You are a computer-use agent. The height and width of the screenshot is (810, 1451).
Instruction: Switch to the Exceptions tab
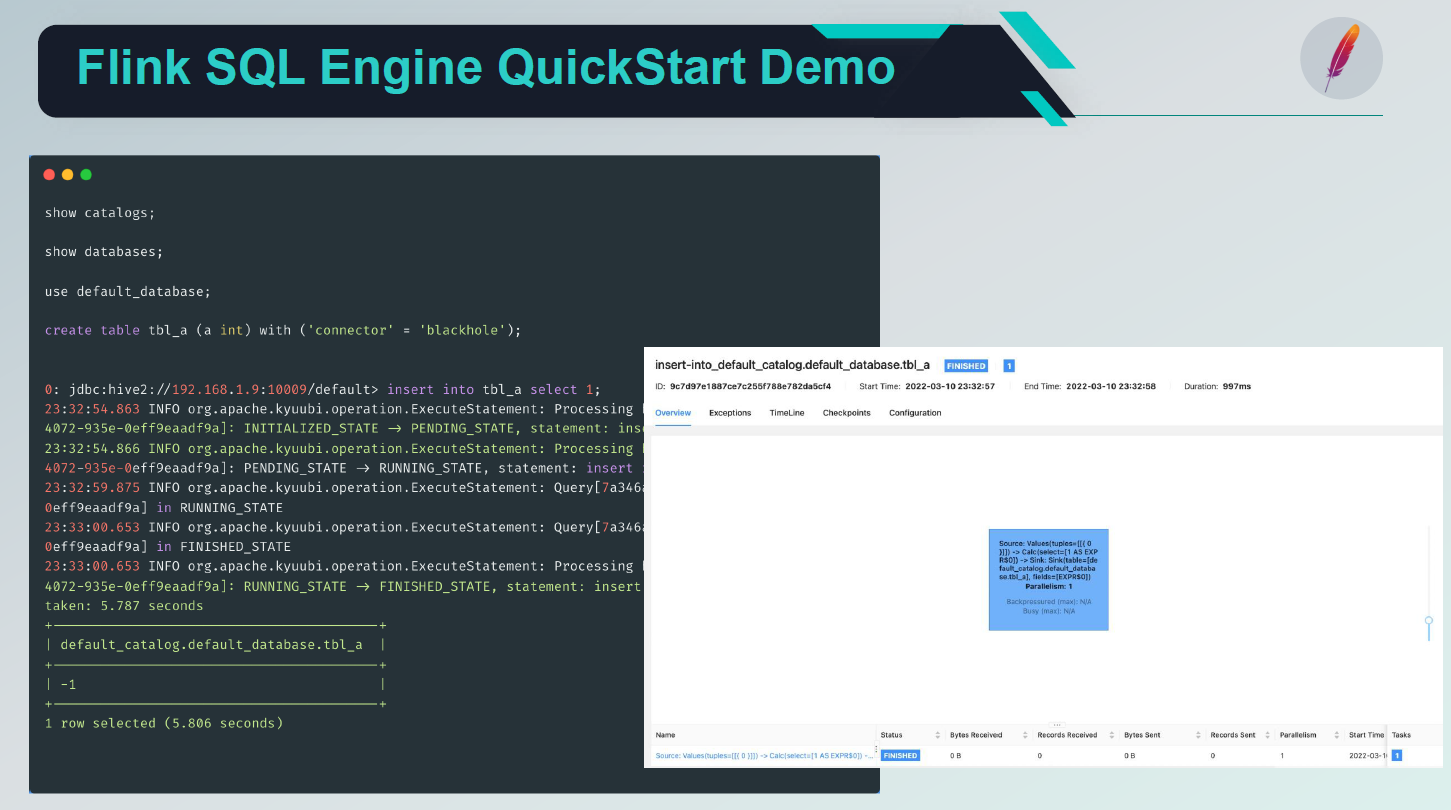pos(730,413)
